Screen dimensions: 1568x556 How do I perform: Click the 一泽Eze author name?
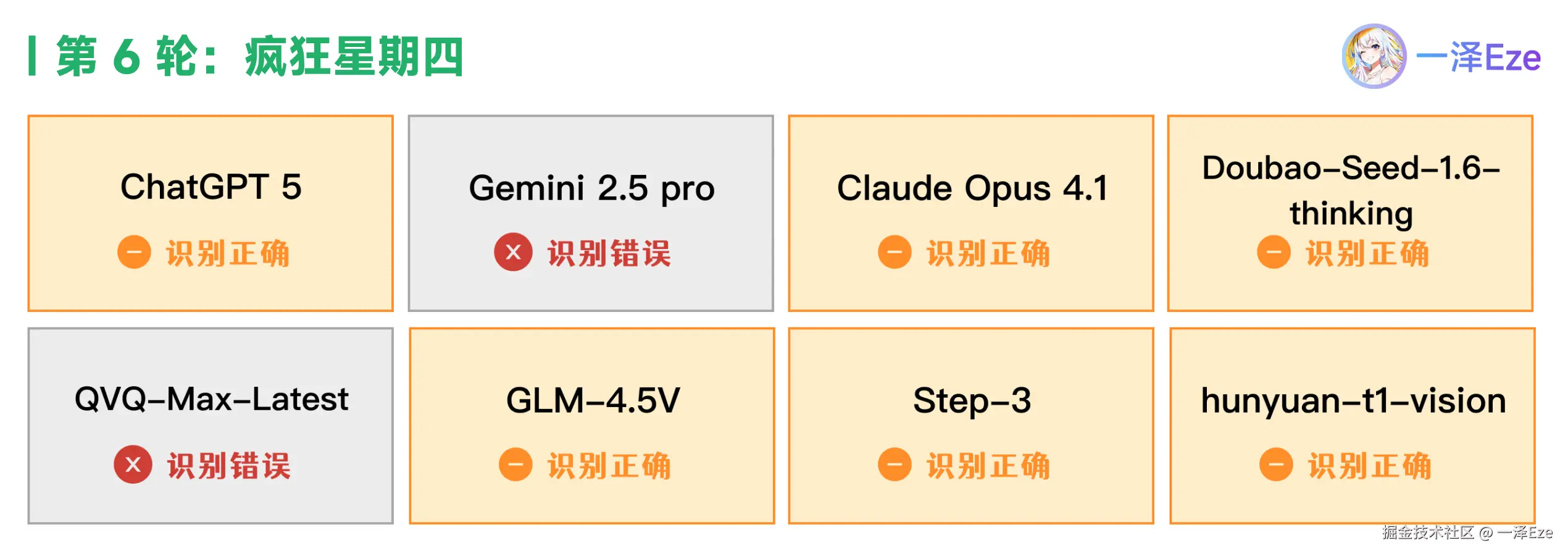click(x=1478, y=57)
